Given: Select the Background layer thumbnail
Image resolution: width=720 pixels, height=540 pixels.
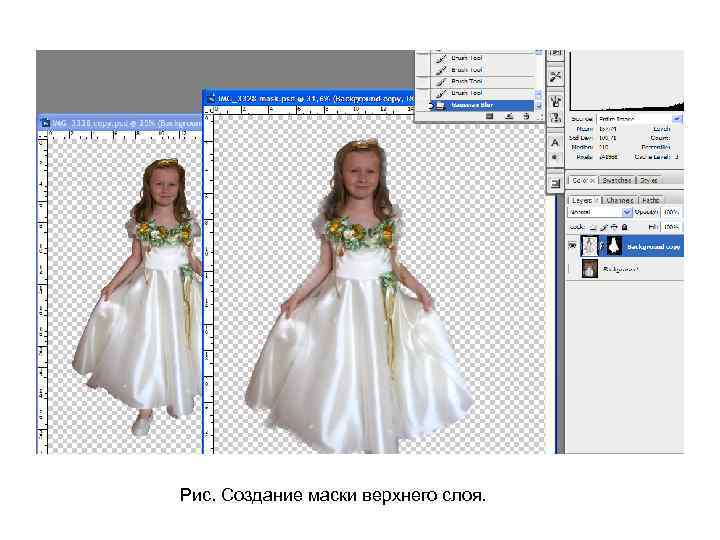Looking at the screenshot, I should (x=590, y=269).
